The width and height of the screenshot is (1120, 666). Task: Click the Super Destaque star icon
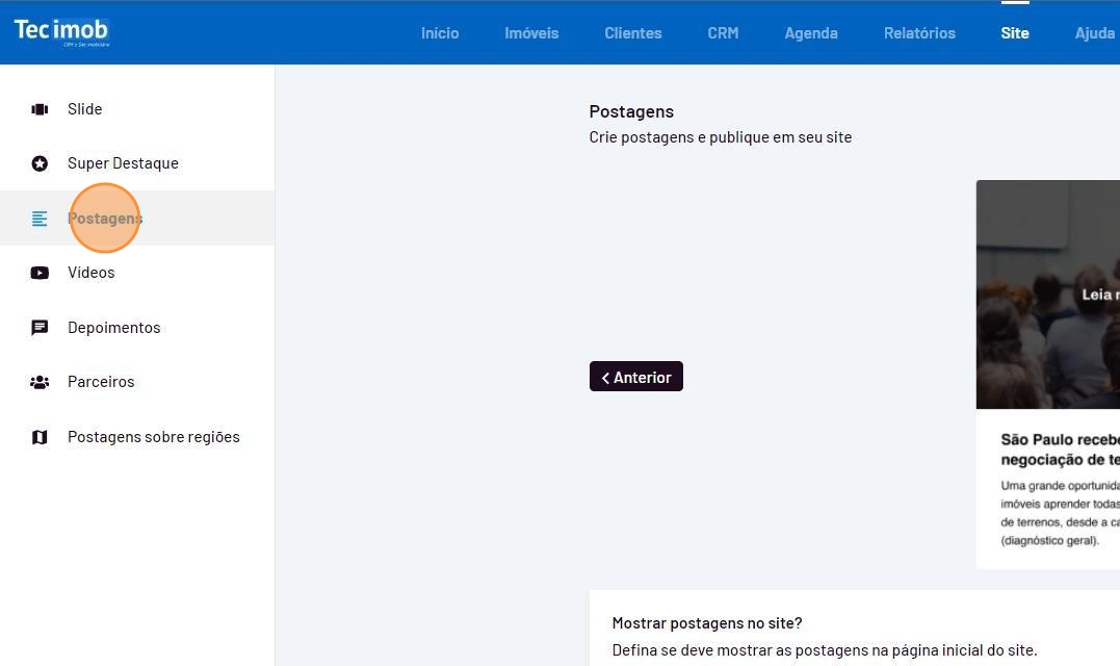40,163
